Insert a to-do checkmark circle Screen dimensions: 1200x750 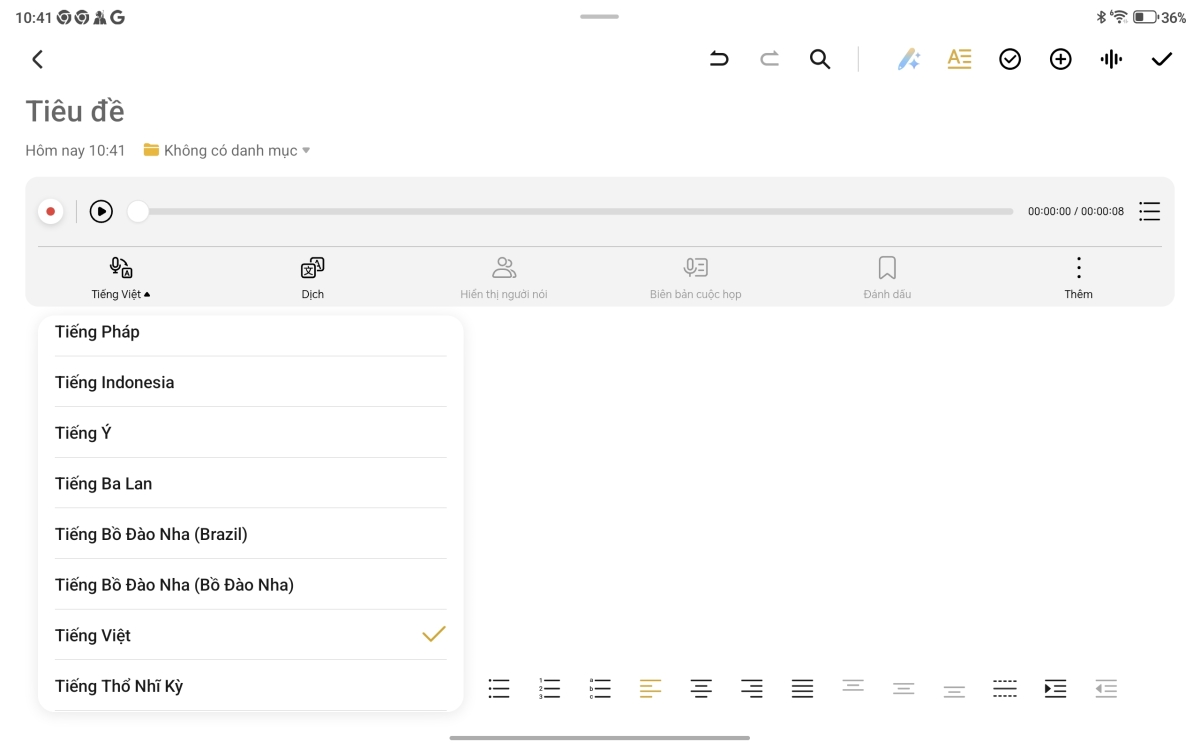click(1010, 60)
